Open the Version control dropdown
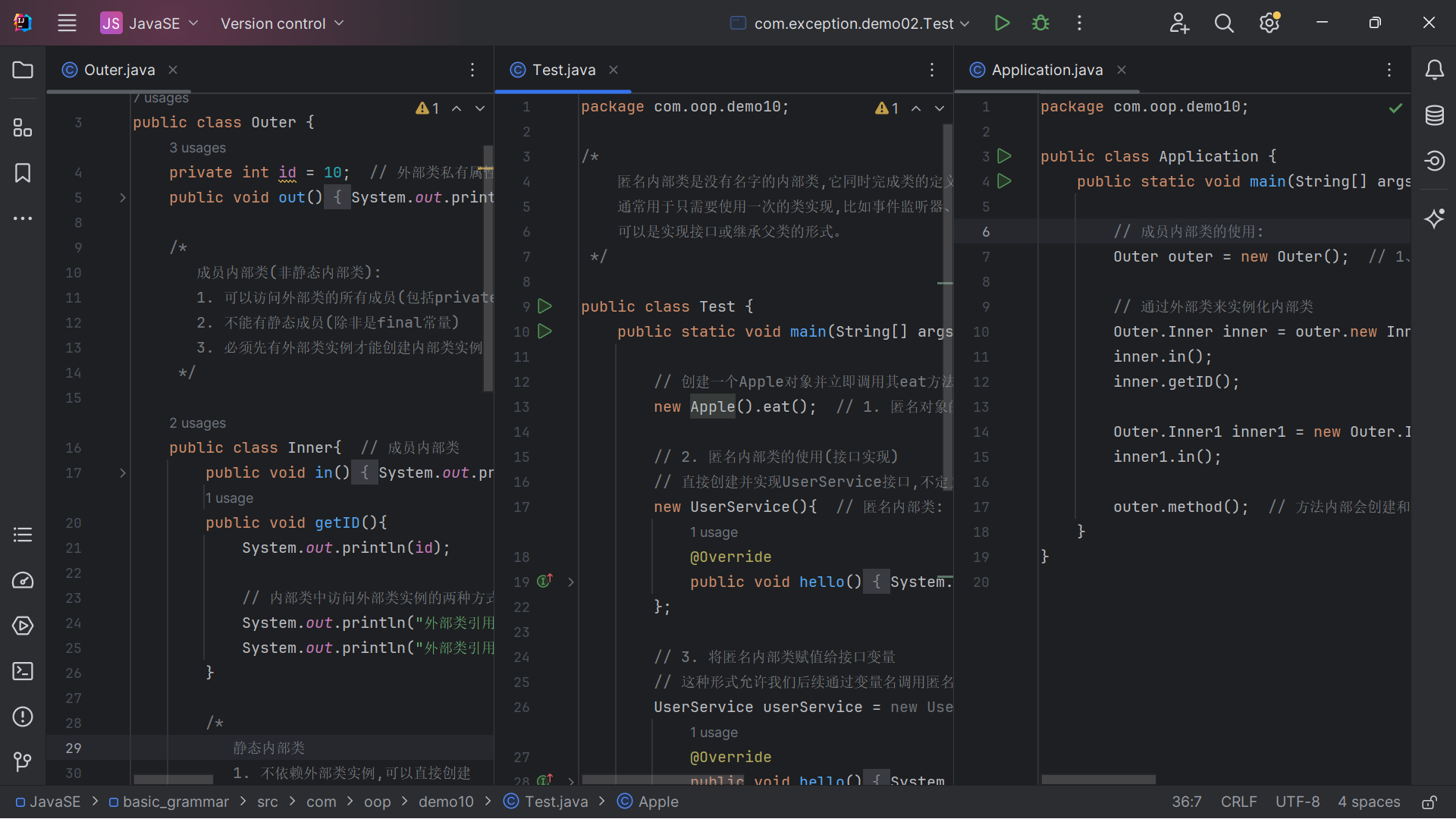Viewport: 1456px width, 819px height. pos(282,23)
